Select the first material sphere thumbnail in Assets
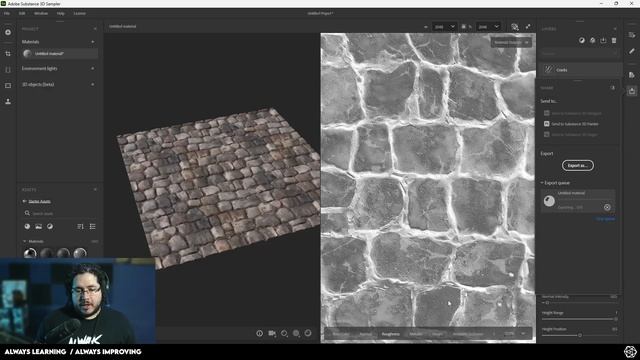 coord(30,253)
